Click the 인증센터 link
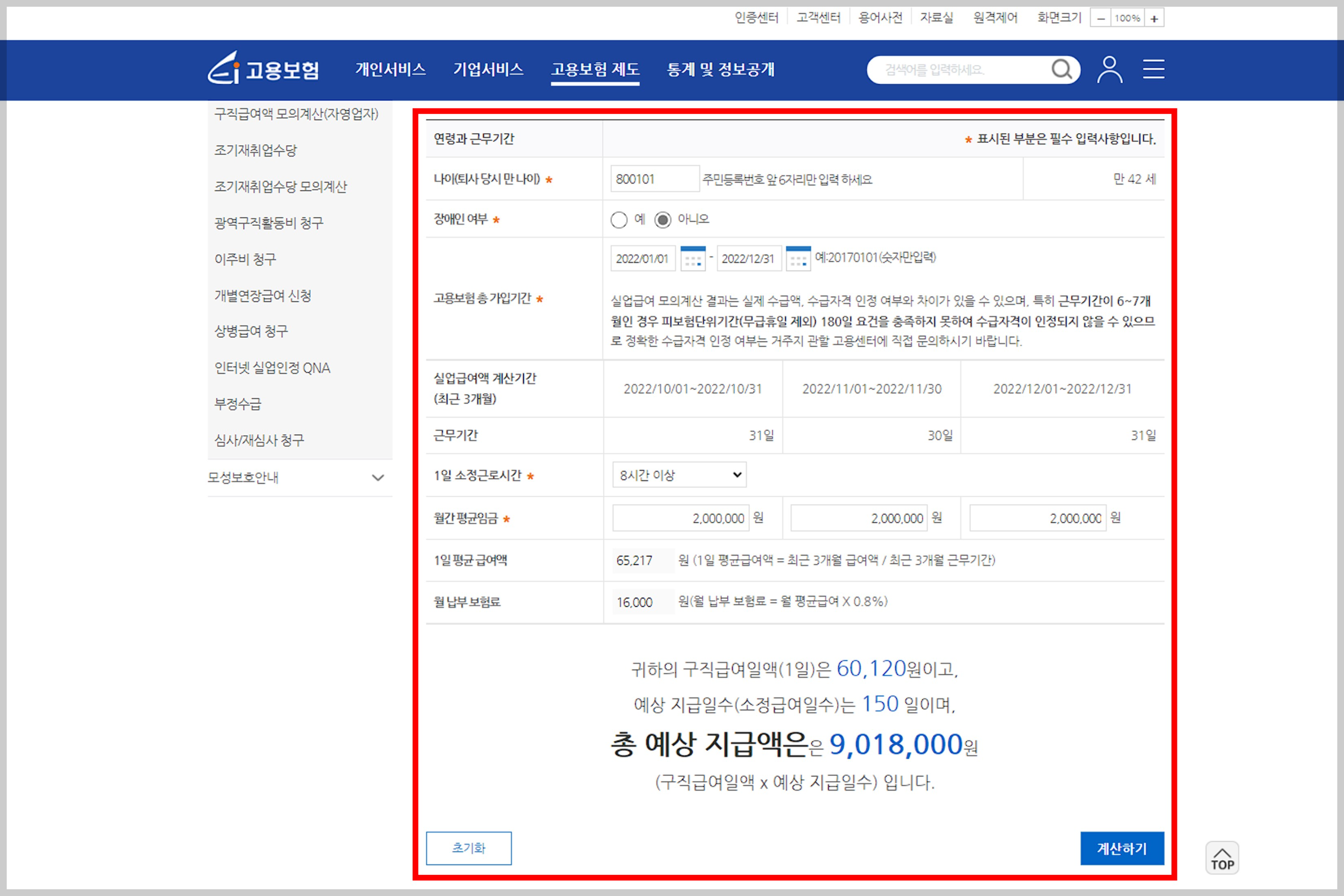The image size is (1344, 896). point(756,18)
